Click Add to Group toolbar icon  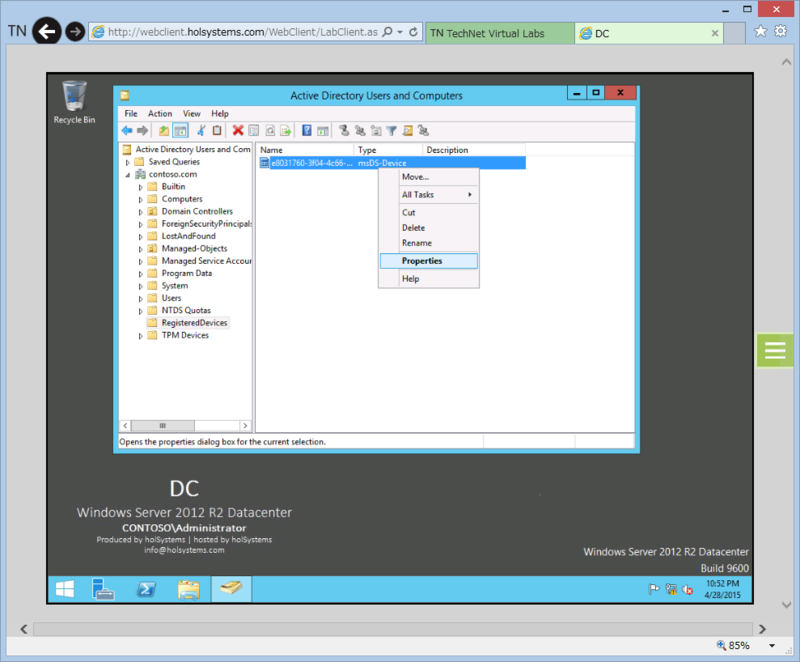click(423, 131)
